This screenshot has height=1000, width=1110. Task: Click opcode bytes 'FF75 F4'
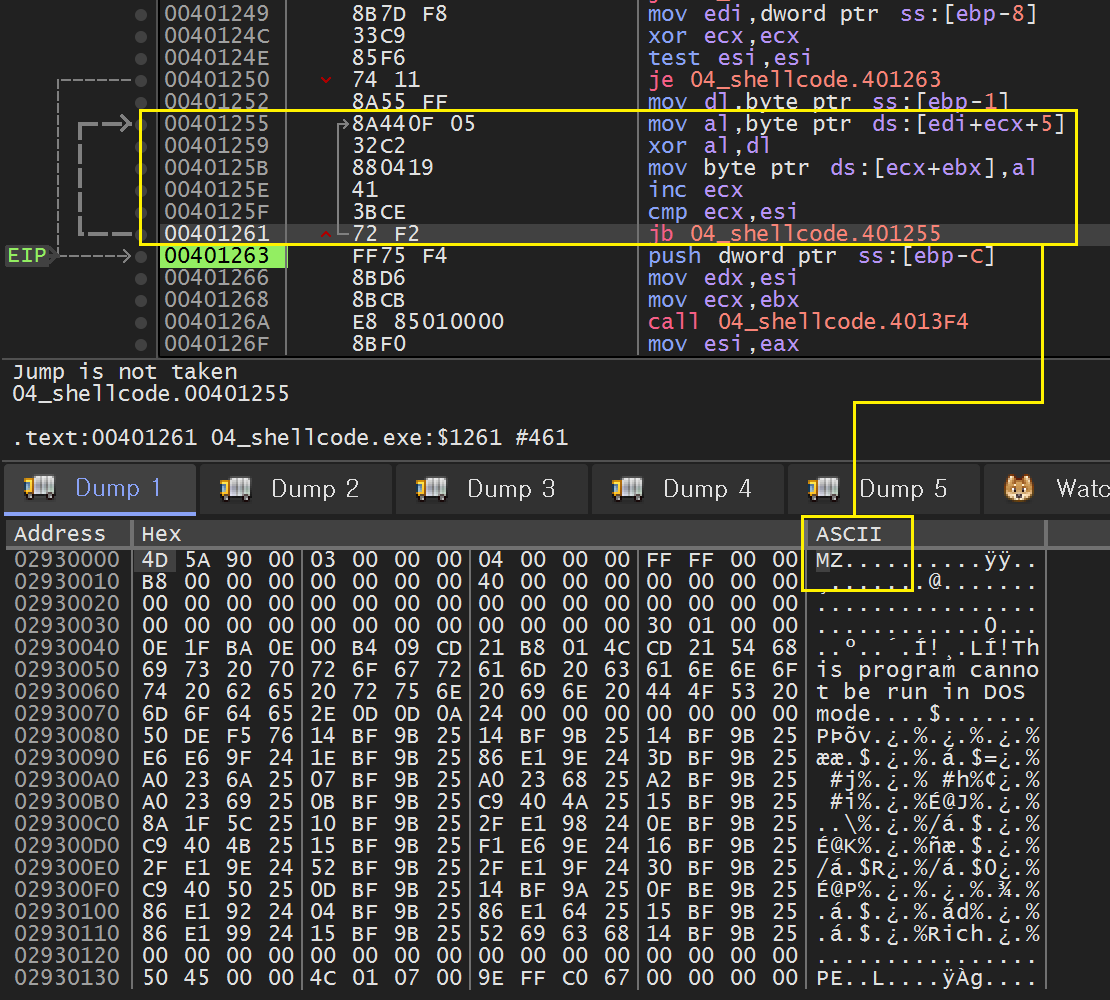(x=400, y=255)
